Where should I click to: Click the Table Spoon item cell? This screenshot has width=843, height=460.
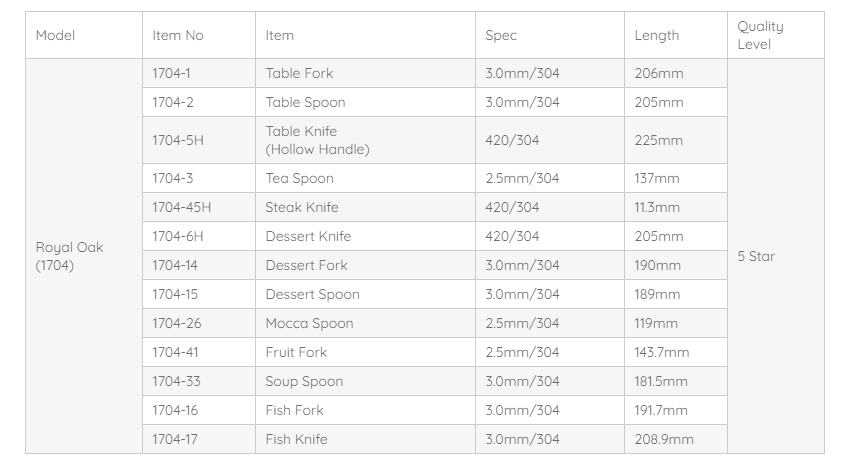click(x=305, y=102)
